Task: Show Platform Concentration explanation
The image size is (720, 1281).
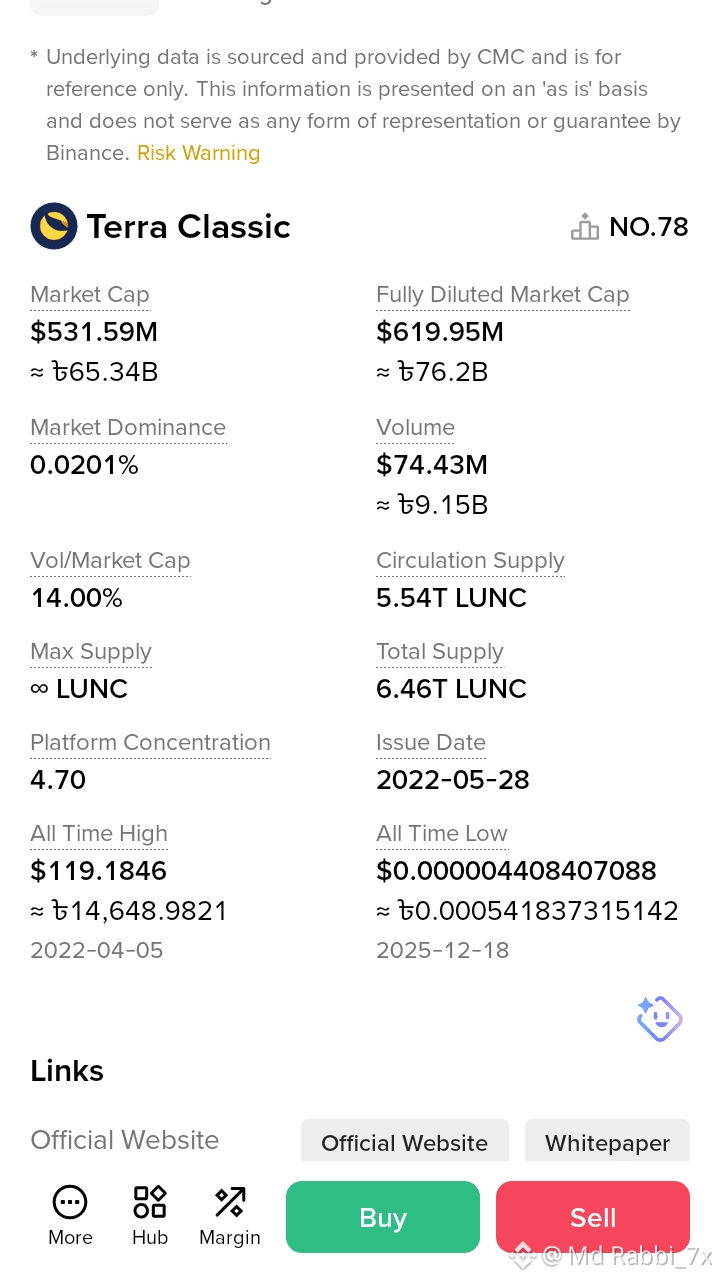Action: coord(150,742)
